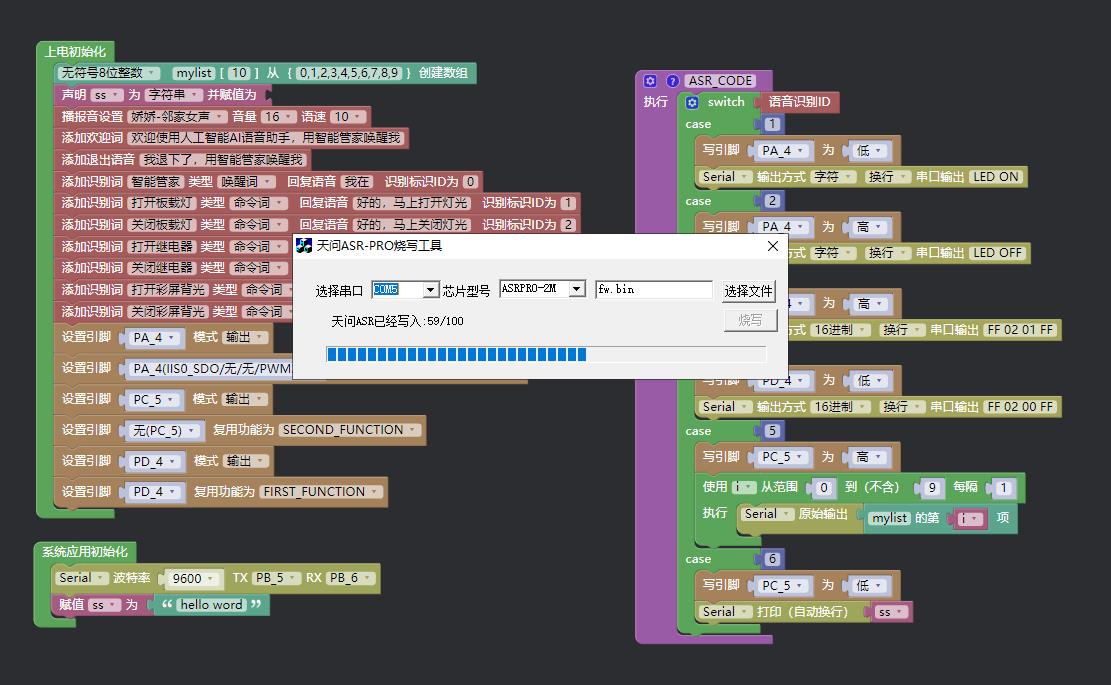
Task: Select the 上电初始化 block header
Action: (74, 52)
